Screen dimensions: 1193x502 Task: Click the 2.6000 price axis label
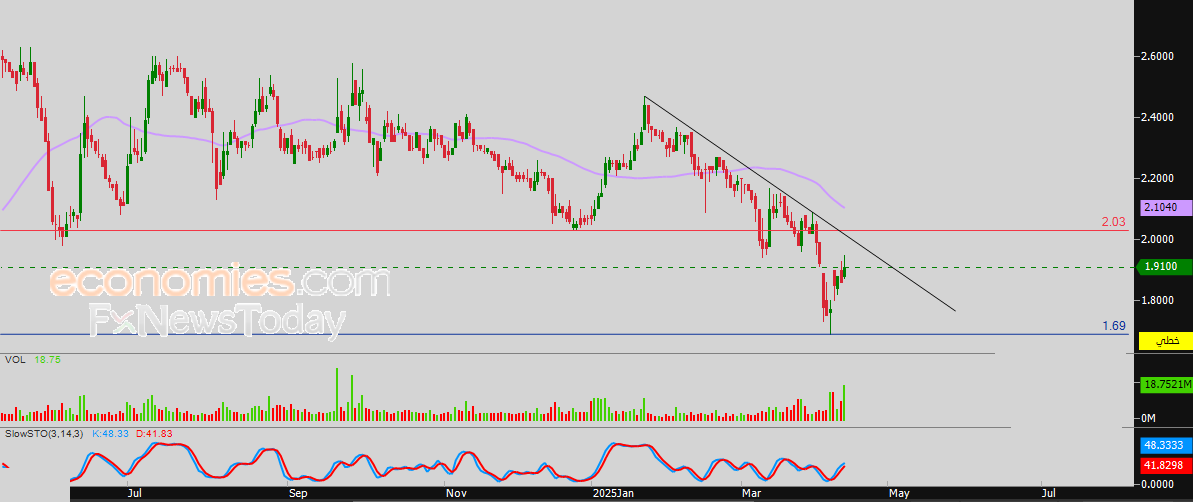click(1157, 56)
